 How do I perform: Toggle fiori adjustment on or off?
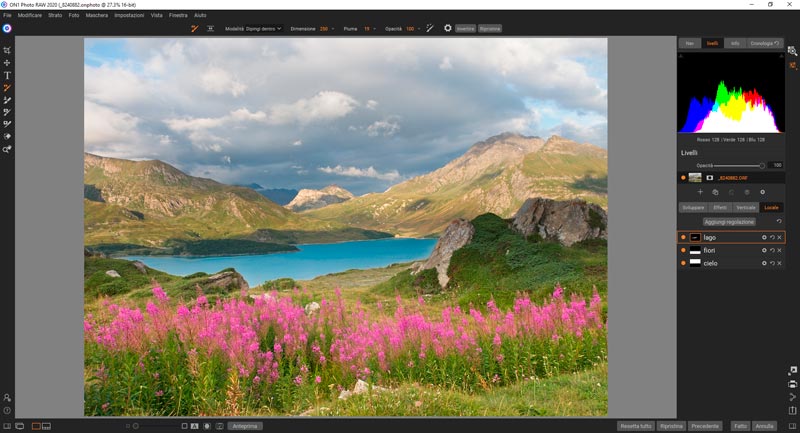[x=683, y=250]
